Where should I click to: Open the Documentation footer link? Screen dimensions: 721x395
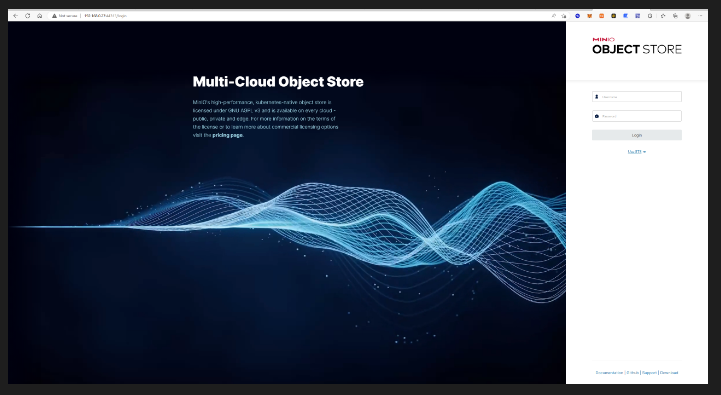[609, 372]
